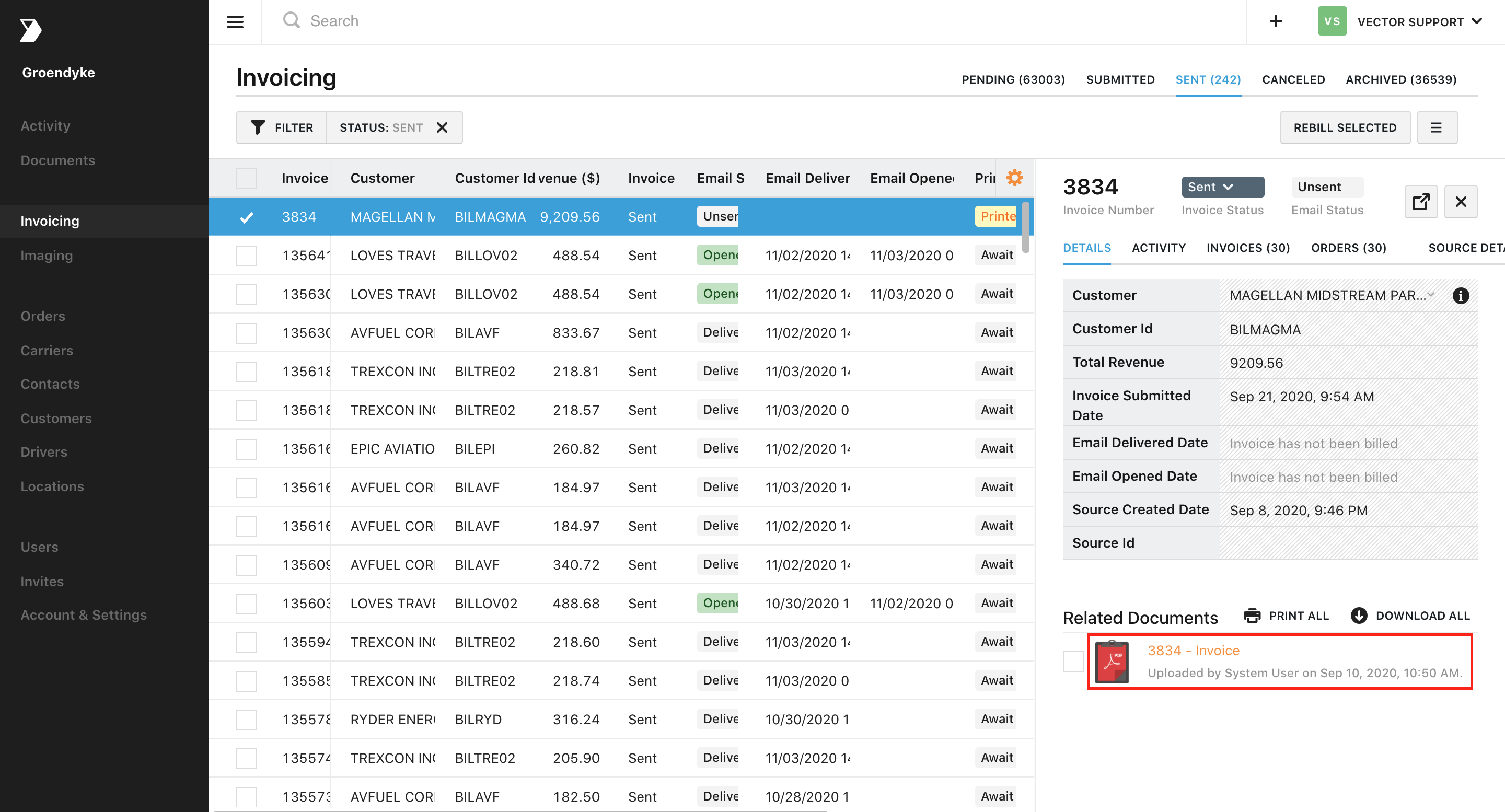1505x812 pixels.
Task: Click the plus add icon
Action: click(x=1276, y=21)
